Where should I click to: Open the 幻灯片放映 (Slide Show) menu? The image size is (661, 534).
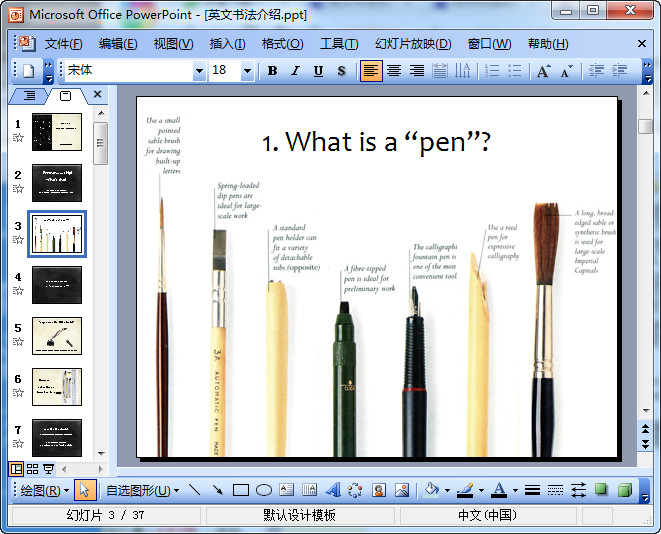[412, 44]
